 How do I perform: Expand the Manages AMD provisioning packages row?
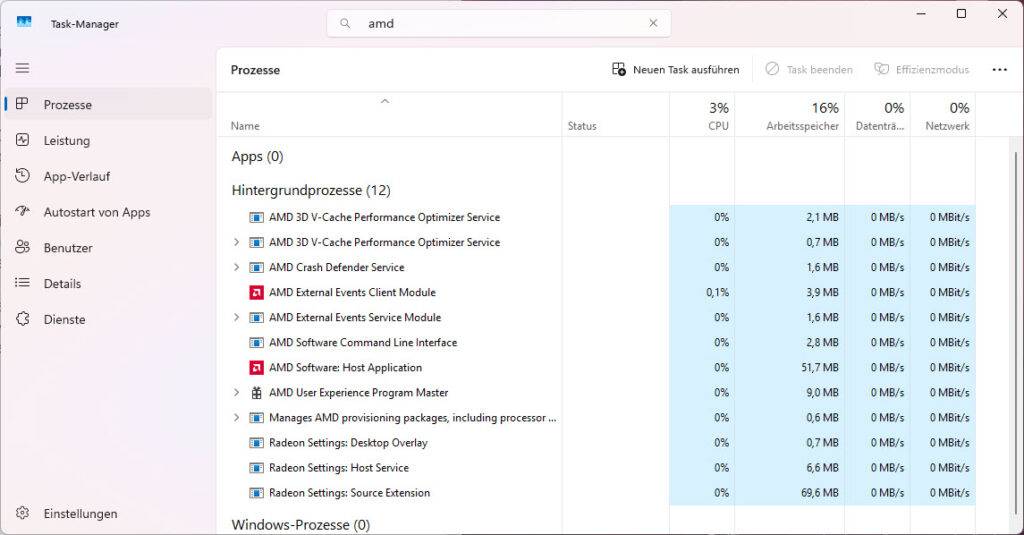[x=237, y=418]
